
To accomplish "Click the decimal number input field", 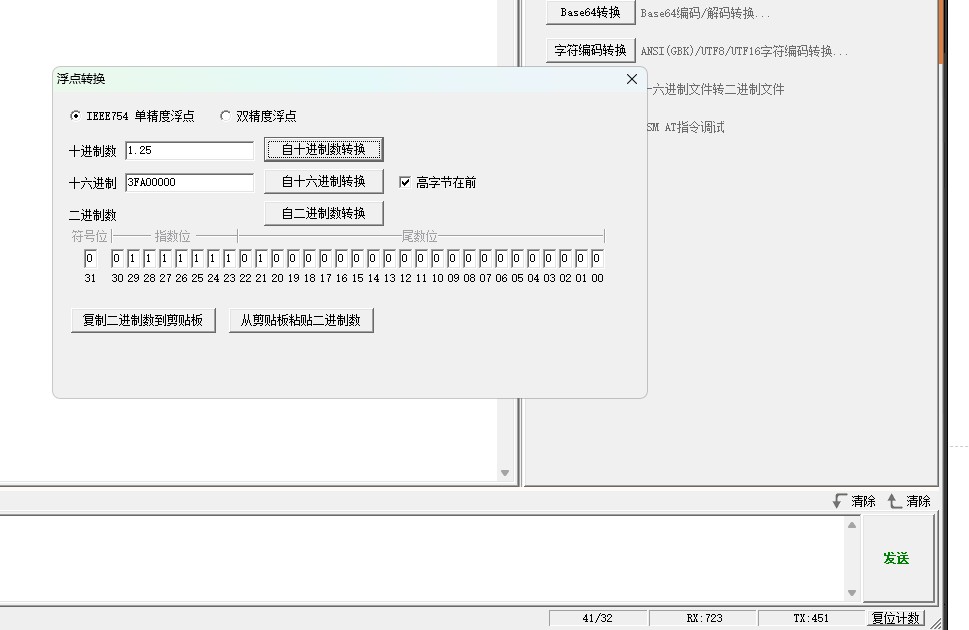I will 189,150.
